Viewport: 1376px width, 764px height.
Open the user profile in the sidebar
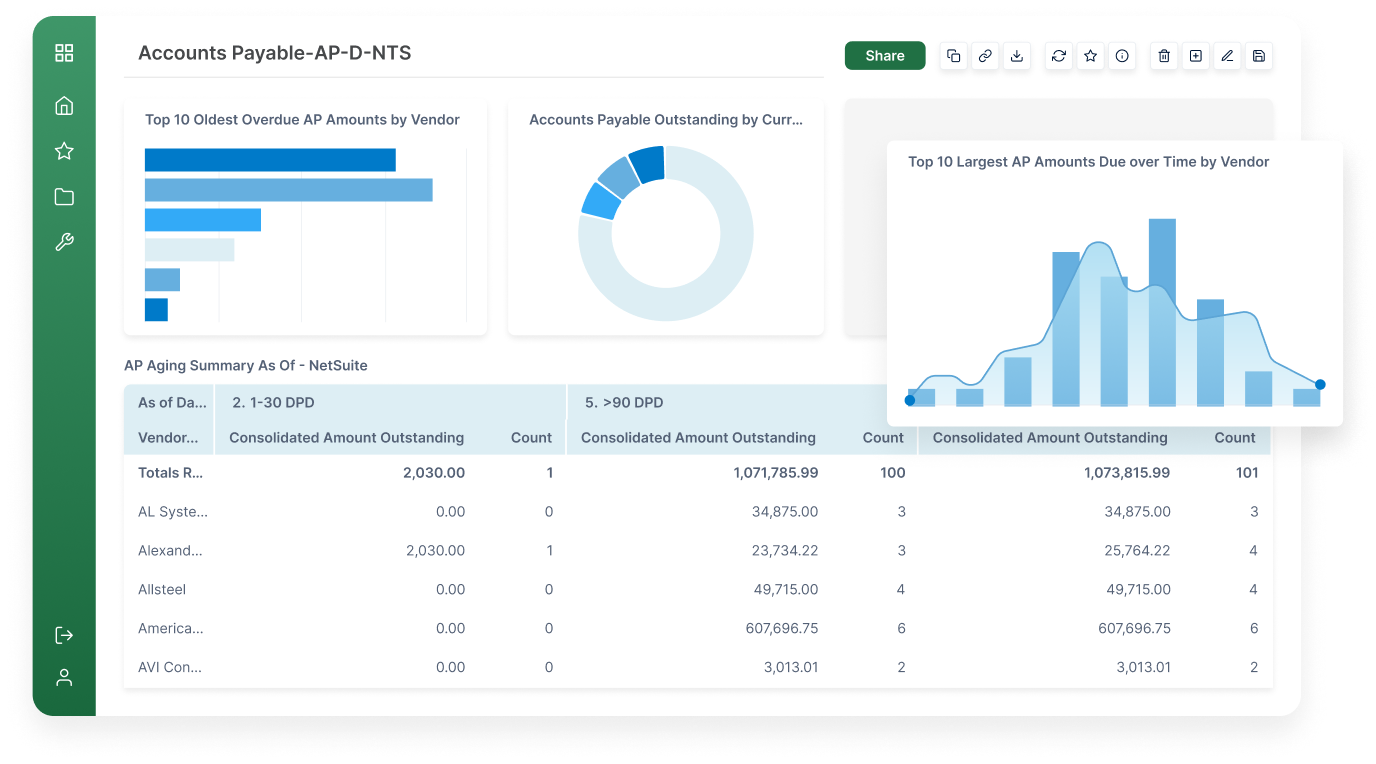pos(64,678)
